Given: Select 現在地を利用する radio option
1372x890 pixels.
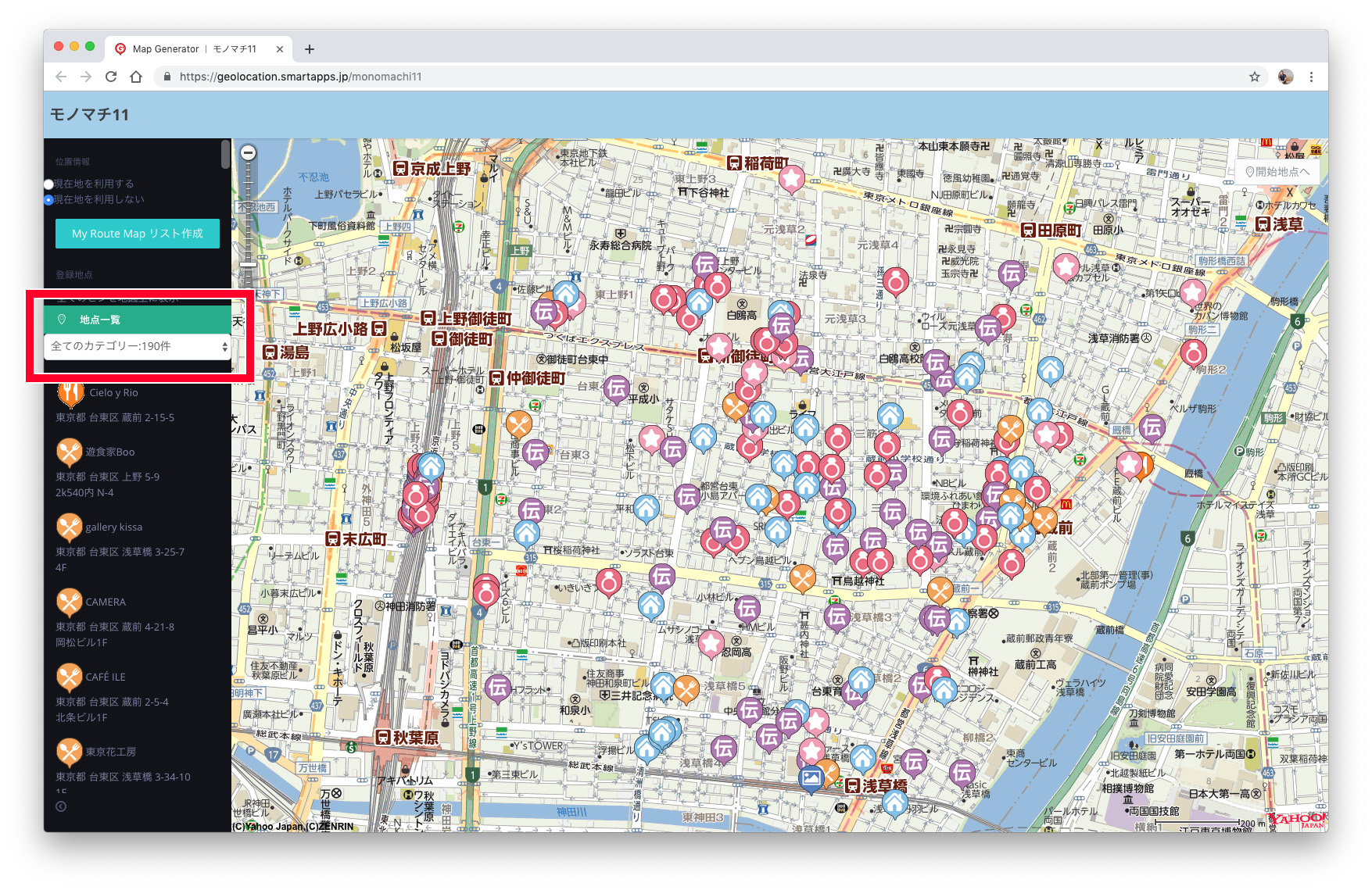Looking at the screenshot, I should click(x=49, y=184).
